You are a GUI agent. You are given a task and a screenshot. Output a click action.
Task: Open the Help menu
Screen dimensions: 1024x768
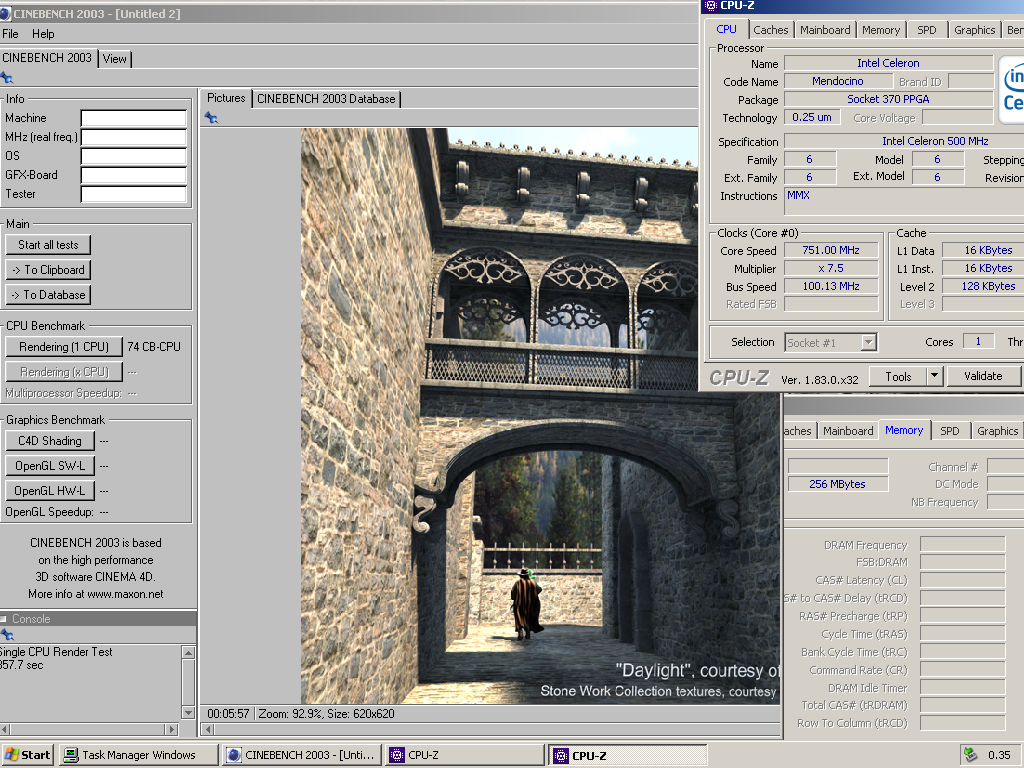point(43,34)
